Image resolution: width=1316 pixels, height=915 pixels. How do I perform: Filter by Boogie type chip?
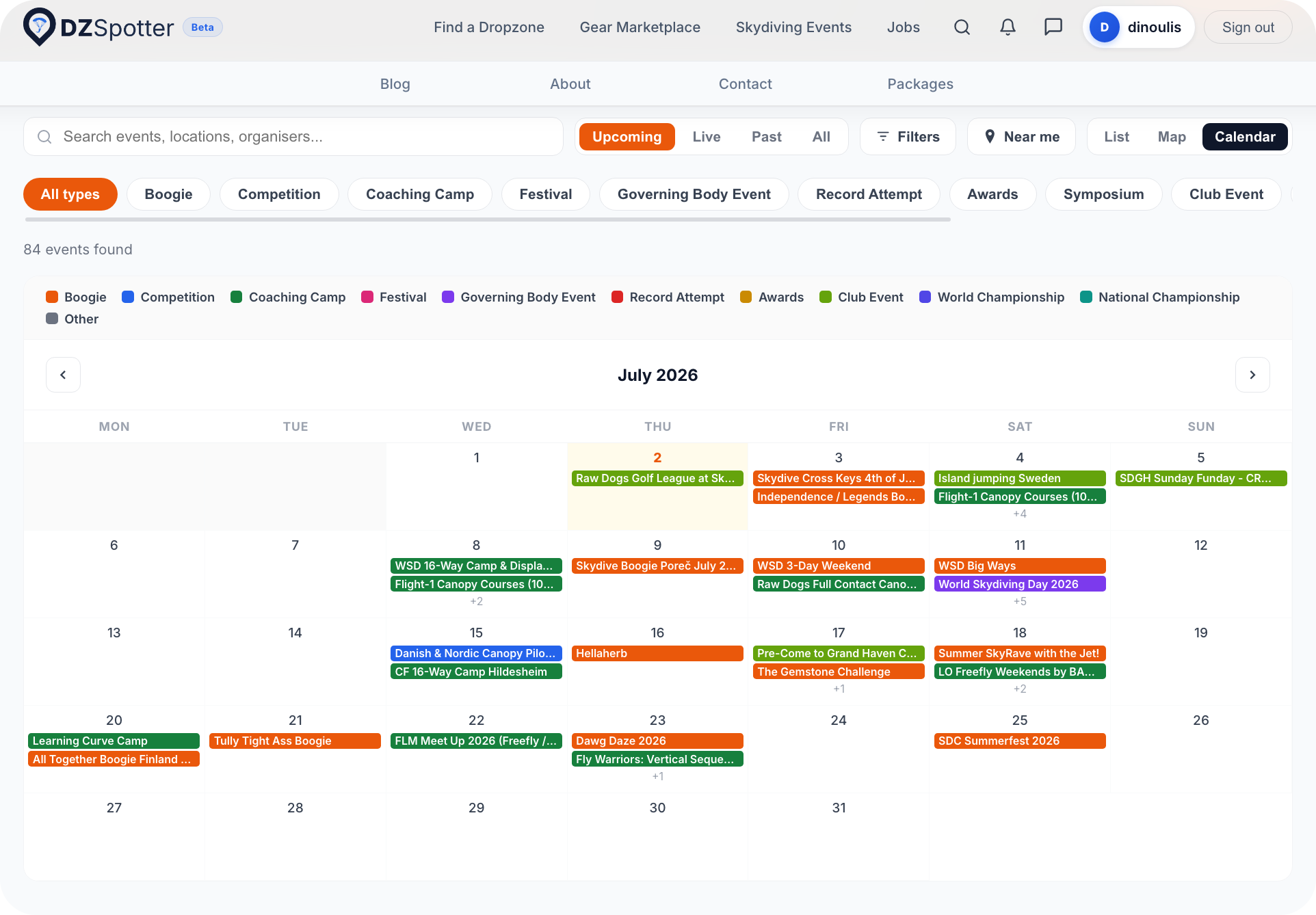[168, 194]
